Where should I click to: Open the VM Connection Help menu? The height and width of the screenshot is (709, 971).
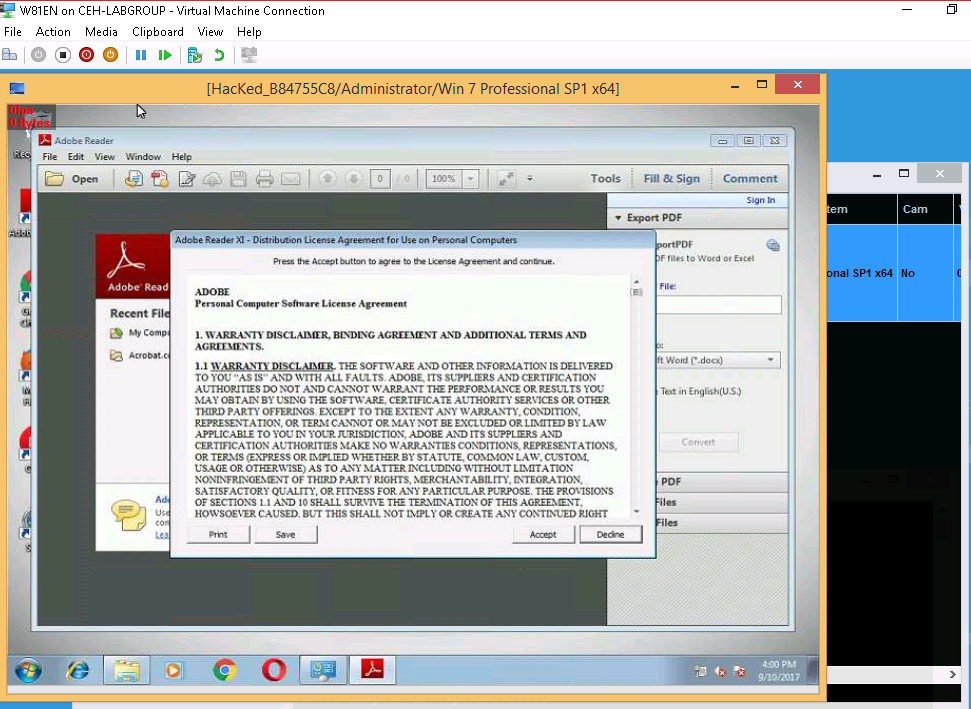pos(249,32)
